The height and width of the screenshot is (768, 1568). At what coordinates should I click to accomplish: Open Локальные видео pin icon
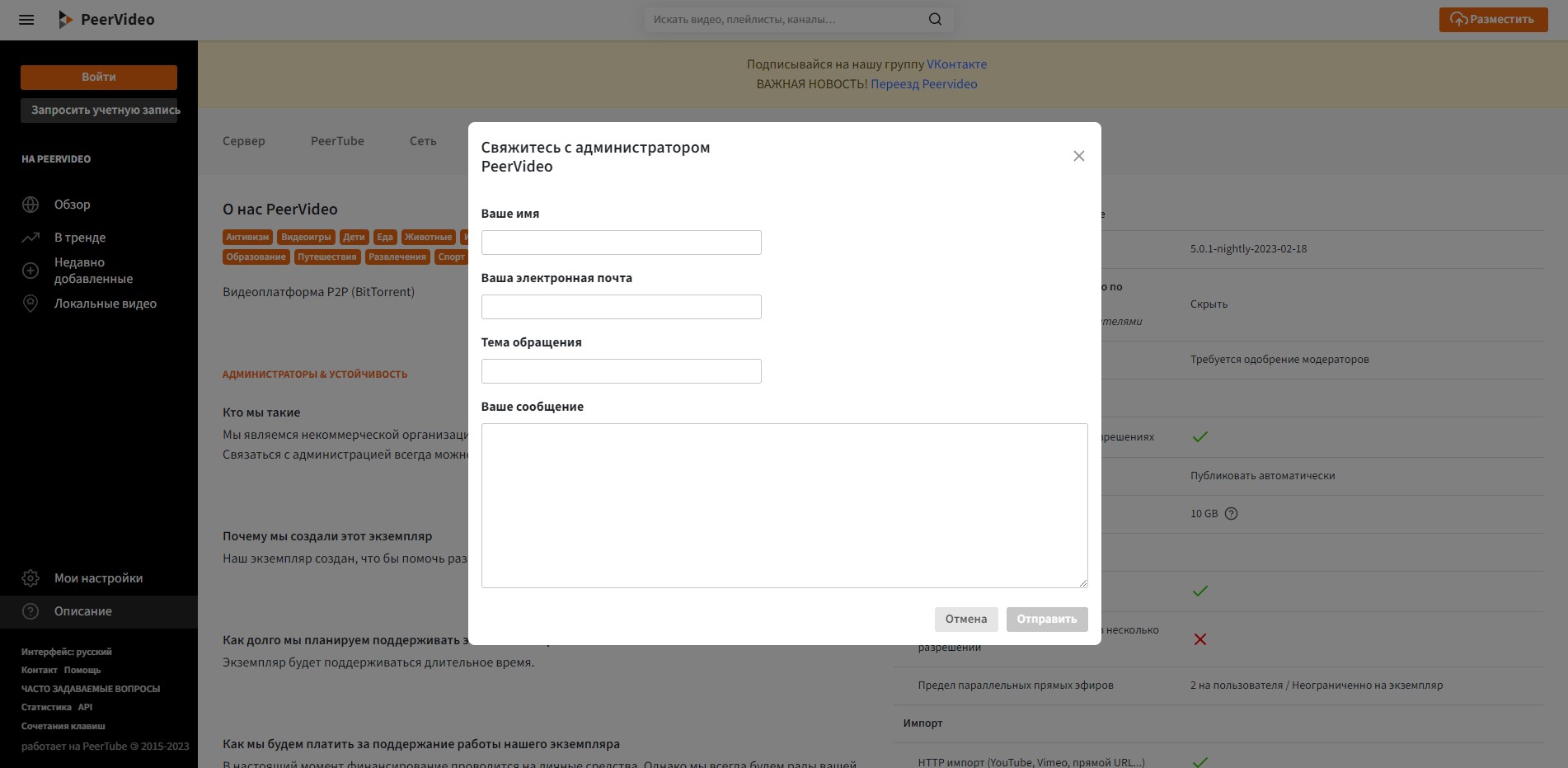[x=31, y=304]
